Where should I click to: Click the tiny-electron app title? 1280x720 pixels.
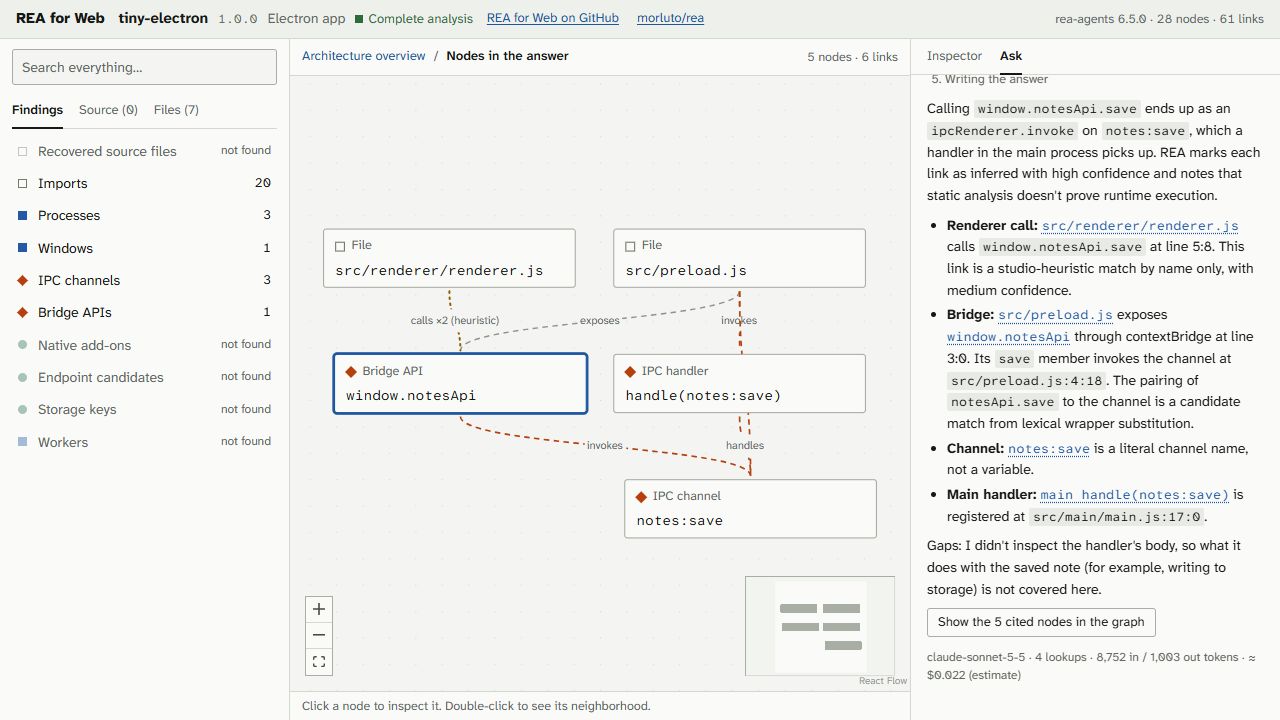coord(163,18)
